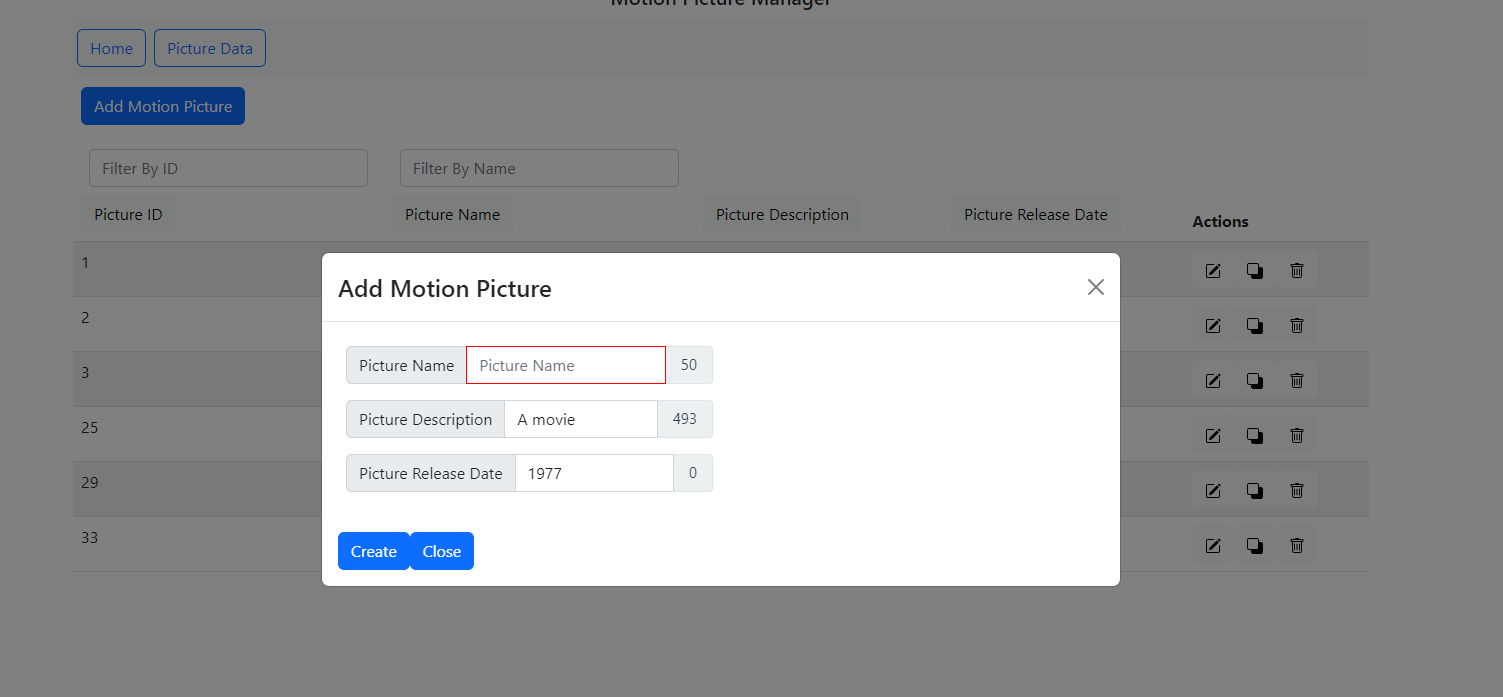
Task: Click the Picture Release Date value showing 1977
Action: point(594,473)
